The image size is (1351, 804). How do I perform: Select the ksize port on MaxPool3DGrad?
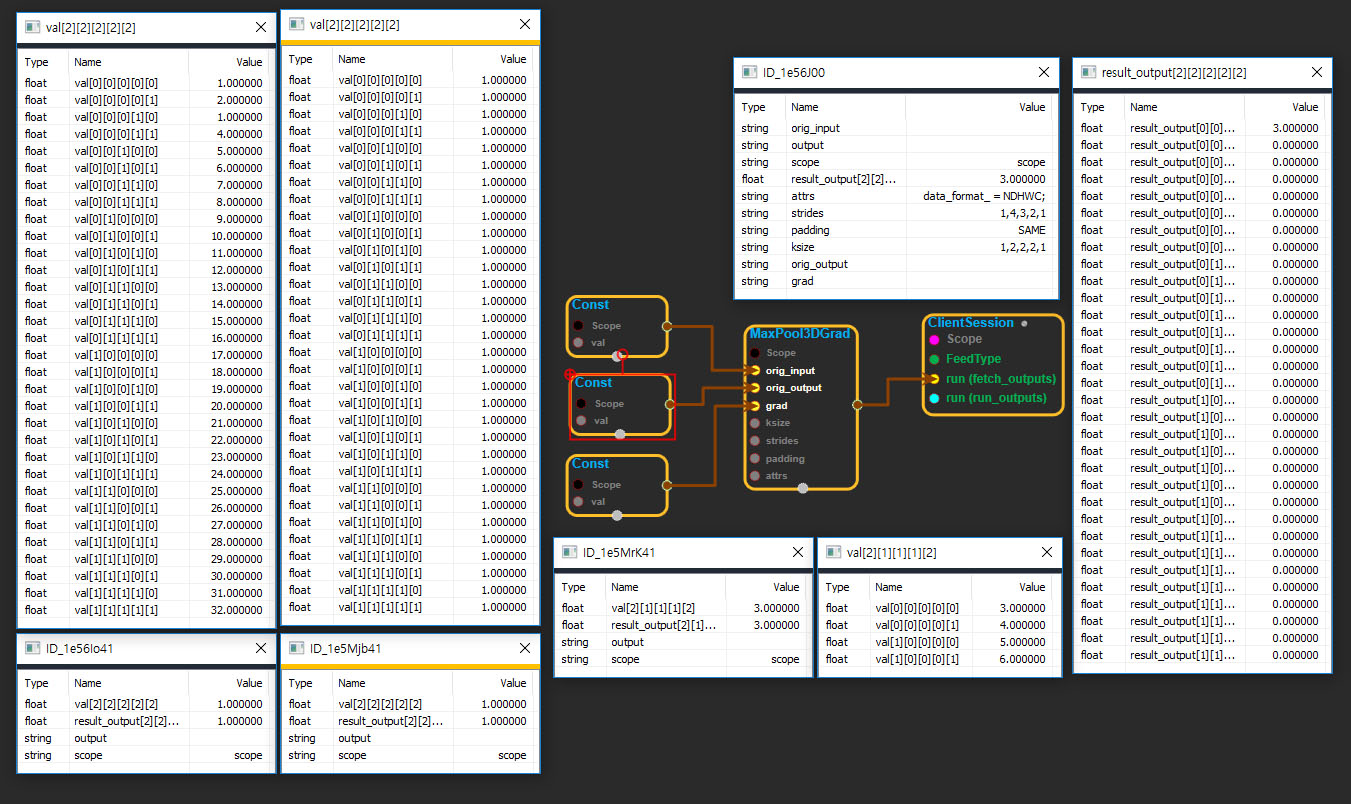755,423
